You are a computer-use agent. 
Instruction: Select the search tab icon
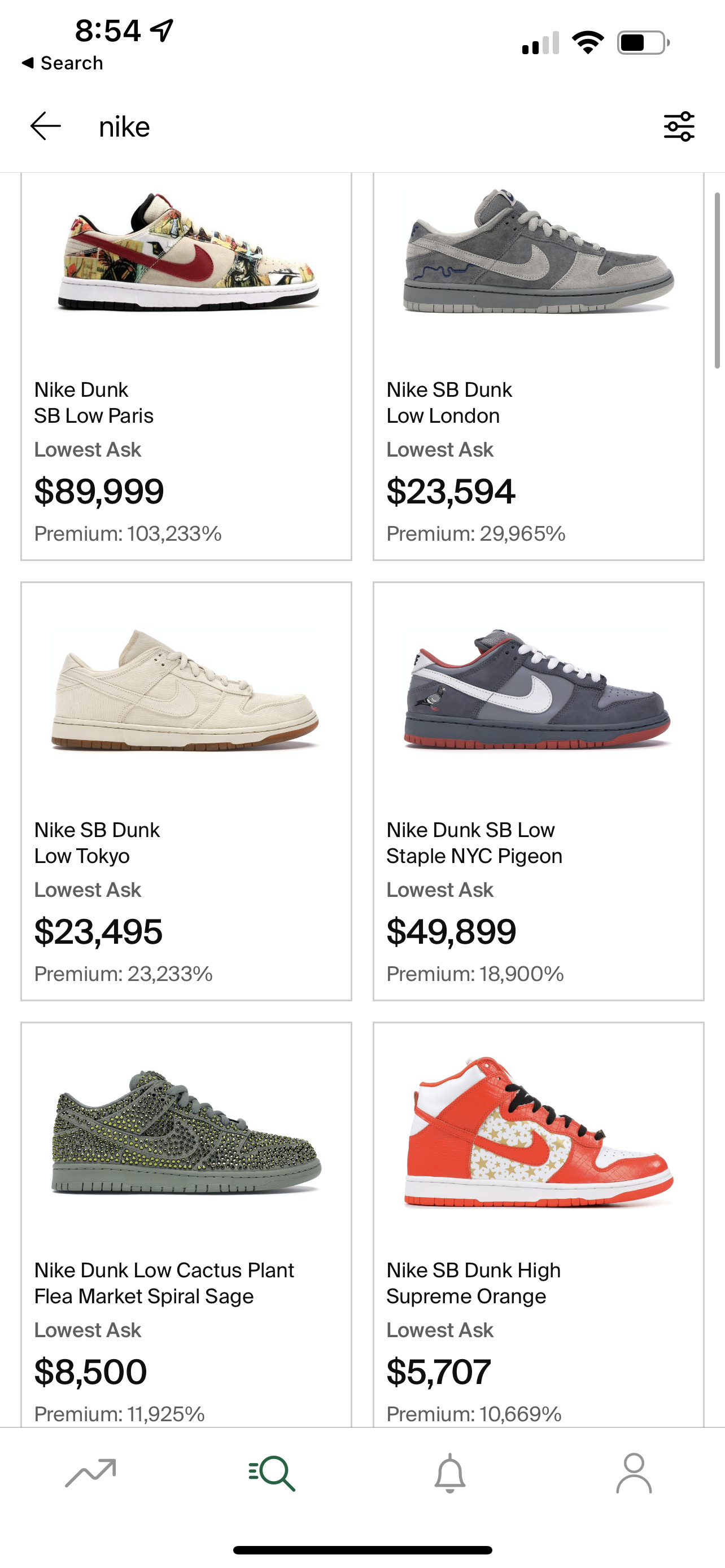coord(272,1473)
